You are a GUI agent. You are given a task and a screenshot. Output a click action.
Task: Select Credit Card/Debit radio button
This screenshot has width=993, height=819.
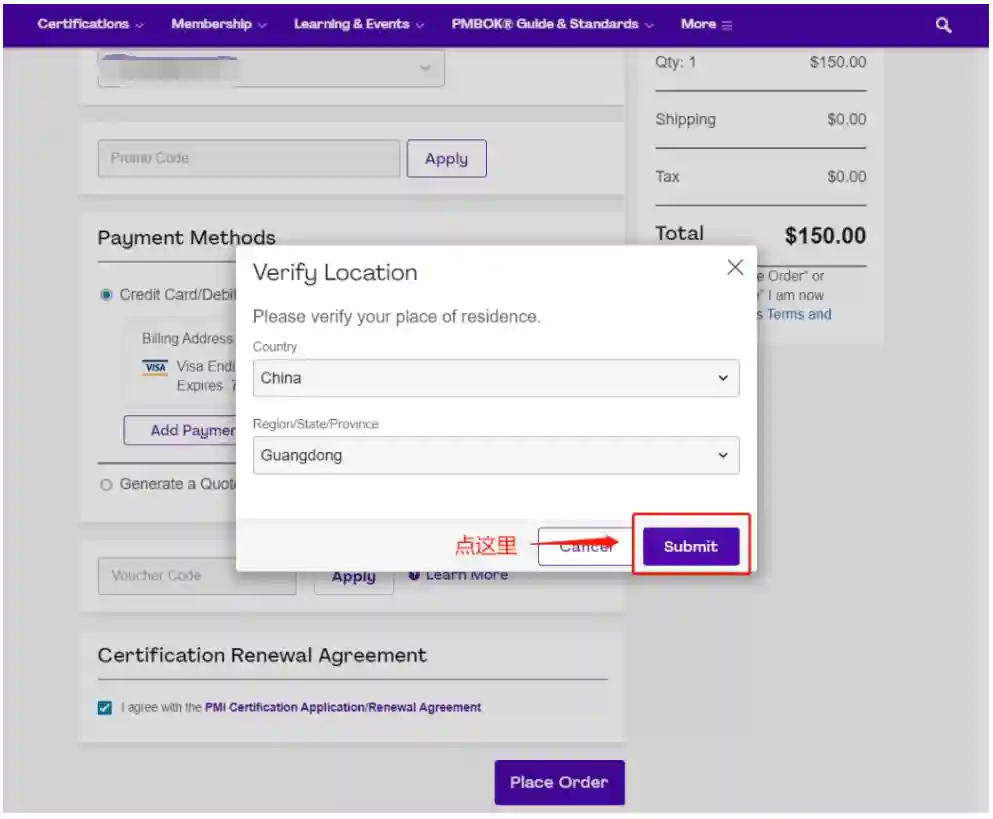pyautogui.click(x=106, y=295)
